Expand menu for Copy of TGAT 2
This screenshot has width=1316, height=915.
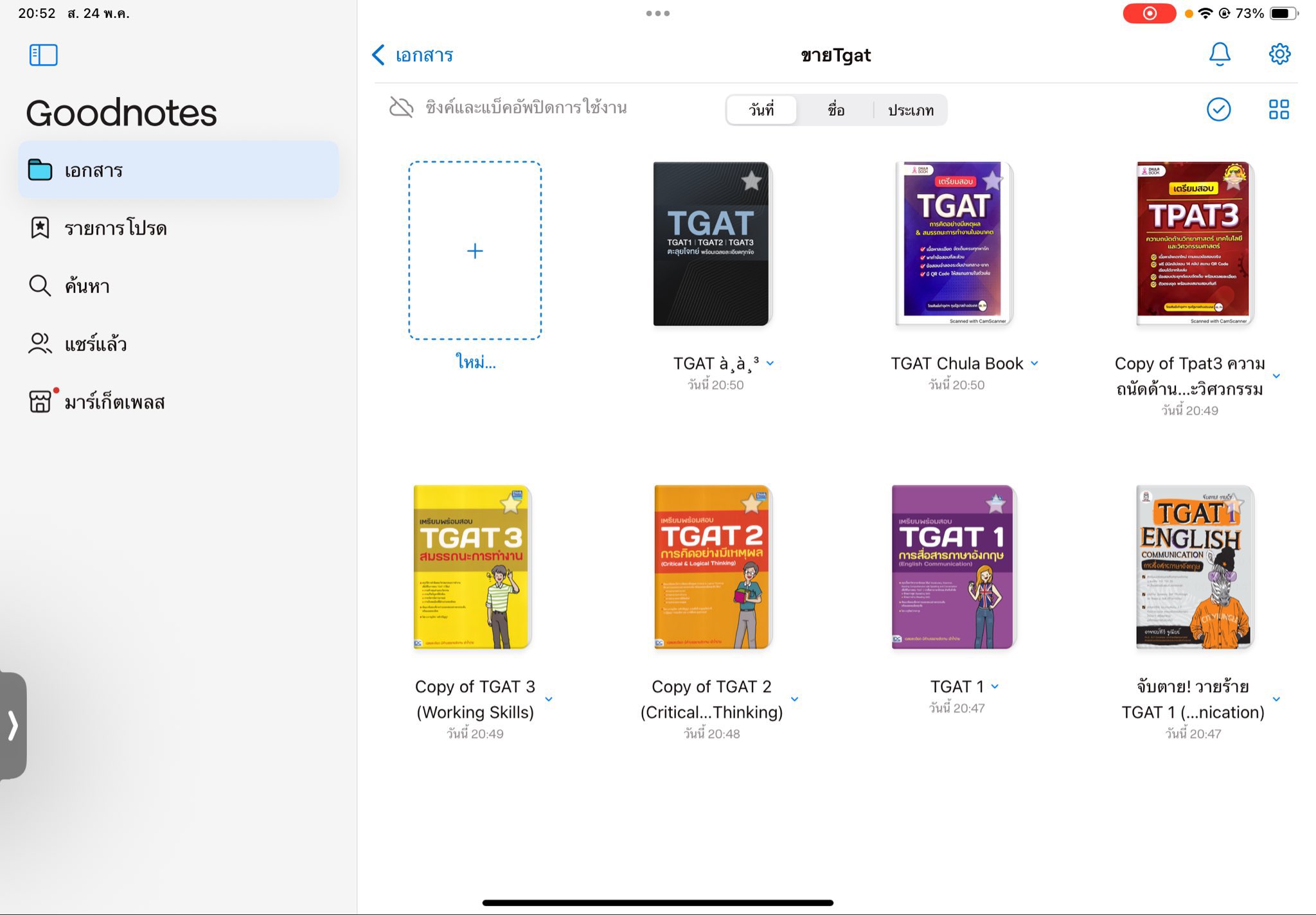(794, 699)
